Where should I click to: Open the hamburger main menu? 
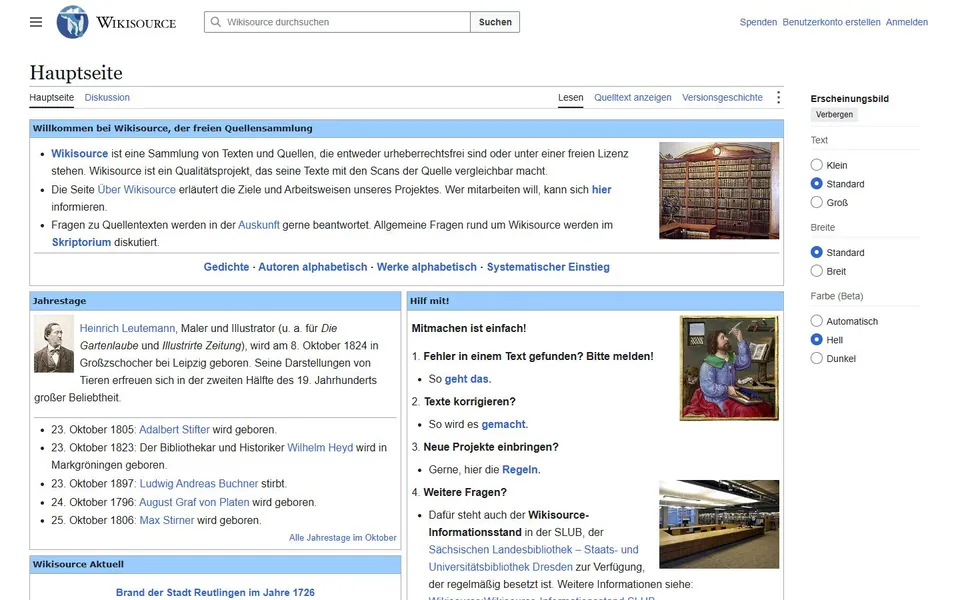[x=36, y=22]
